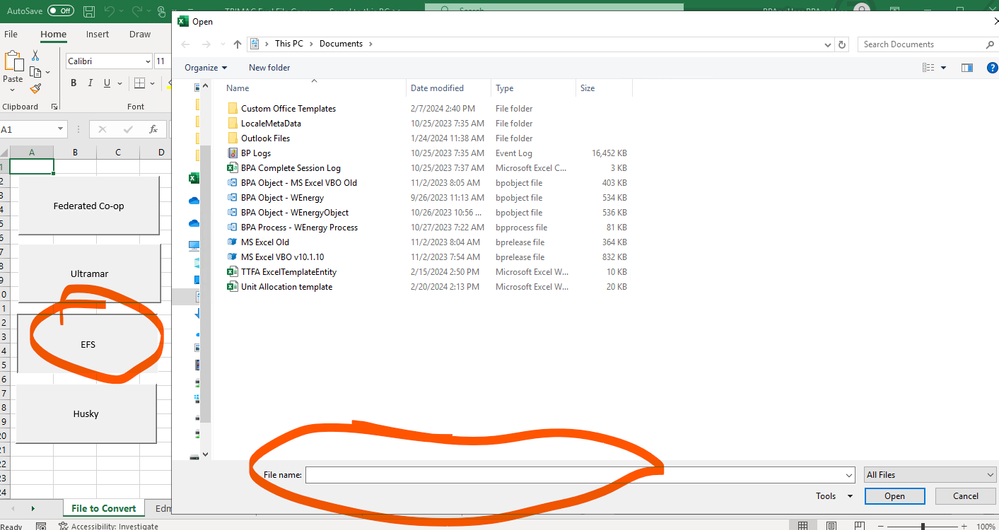Viewport: 999px width, 530px height.
Task: Click the zoom slider in status bar
Action: (x=922, y=525)
